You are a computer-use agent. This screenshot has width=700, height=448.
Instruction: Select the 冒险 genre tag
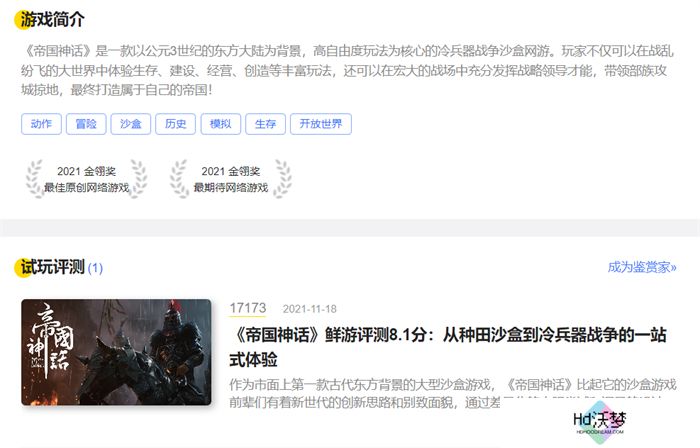coord(86,124)
